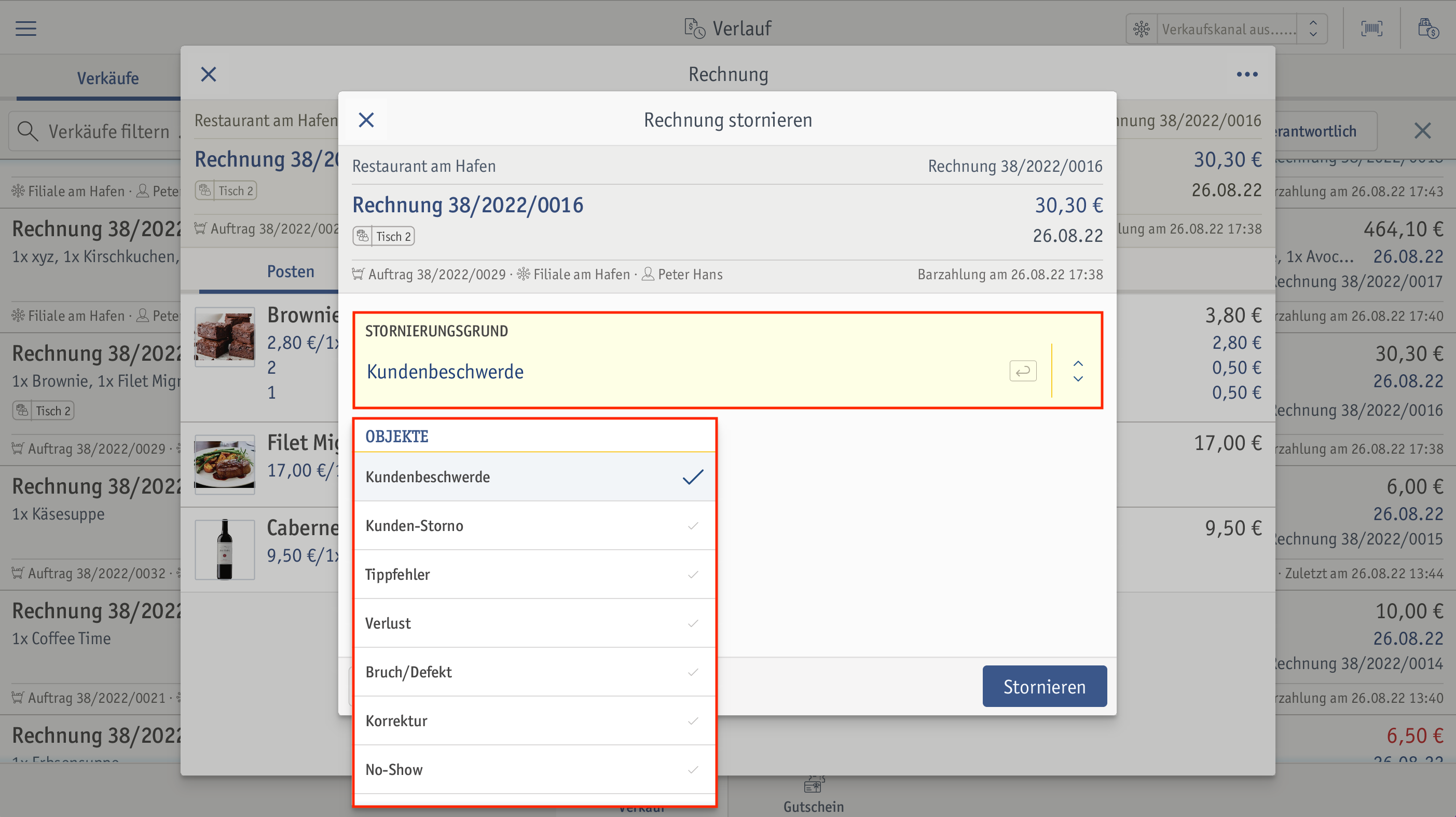1456x817 pixels.
Task: Click the Tisch 2 tag in the dialog
Action: 384,236
